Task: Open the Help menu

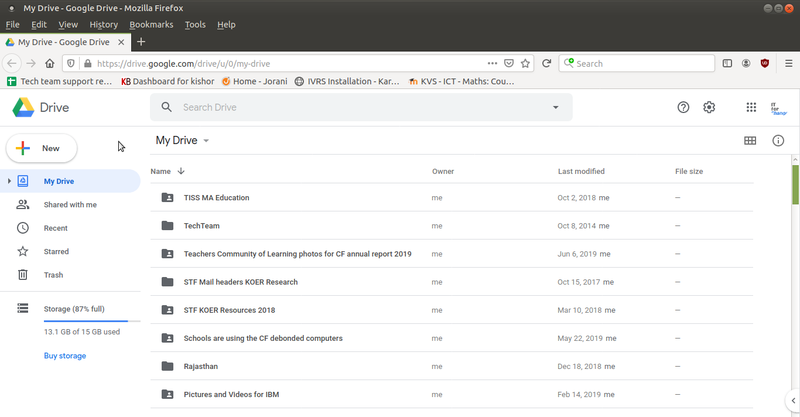Action: tap(226, 24)
